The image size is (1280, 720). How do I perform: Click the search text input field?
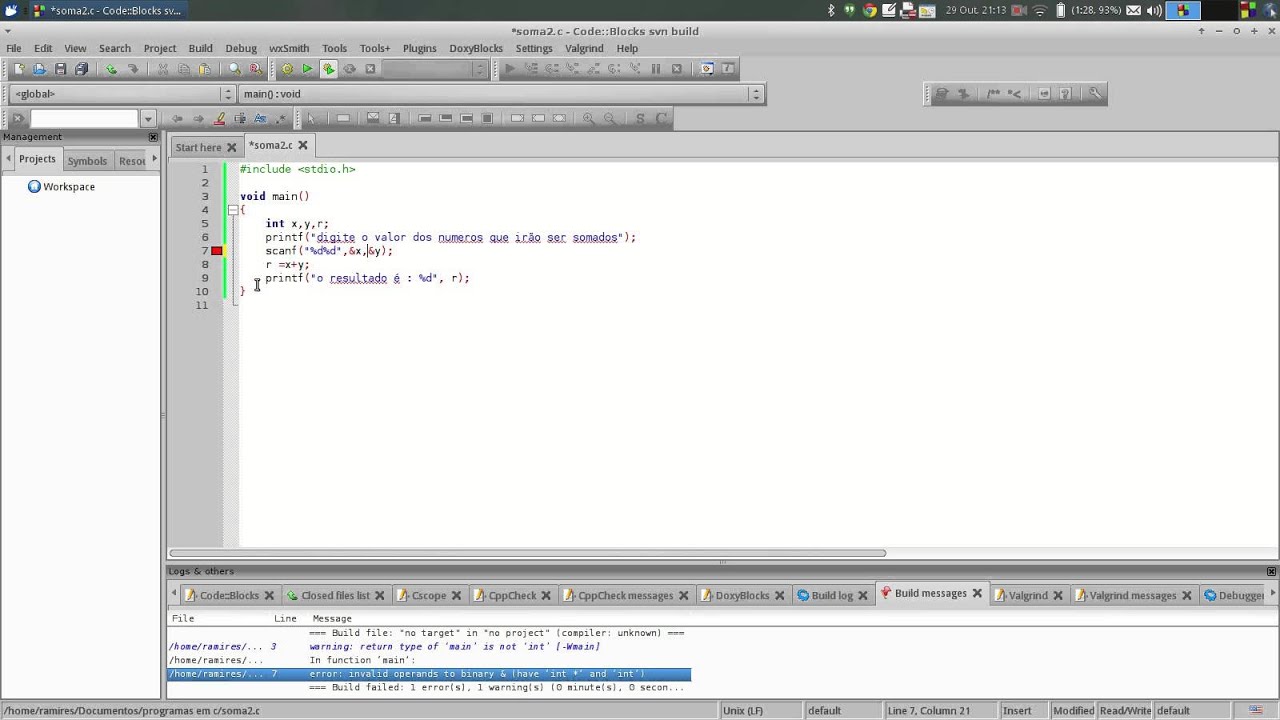[85, 118]
